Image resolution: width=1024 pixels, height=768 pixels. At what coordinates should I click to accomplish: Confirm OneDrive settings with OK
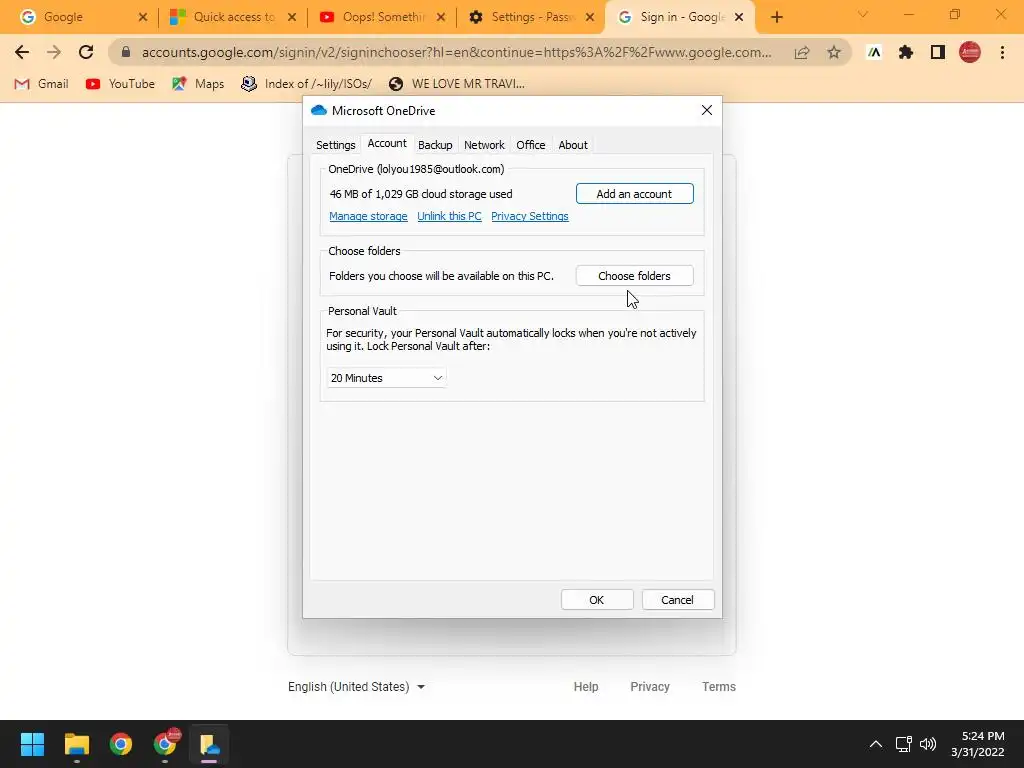[x=597, y=600]
